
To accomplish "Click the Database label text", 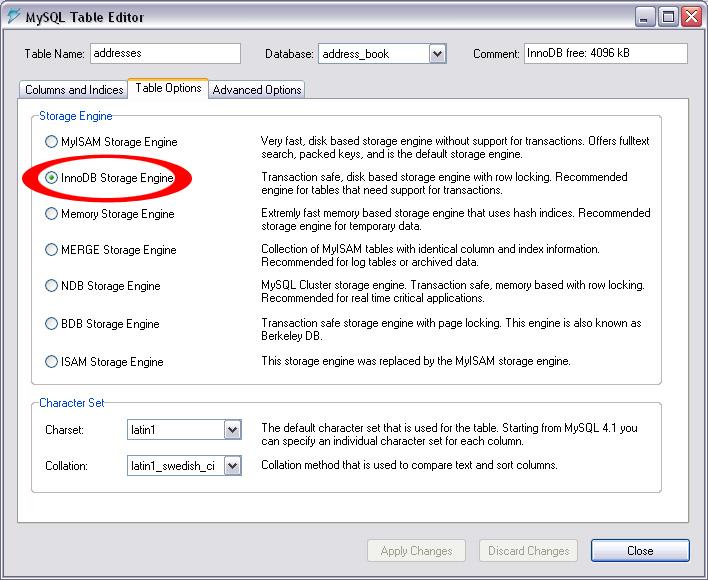I will coord(289,54).
